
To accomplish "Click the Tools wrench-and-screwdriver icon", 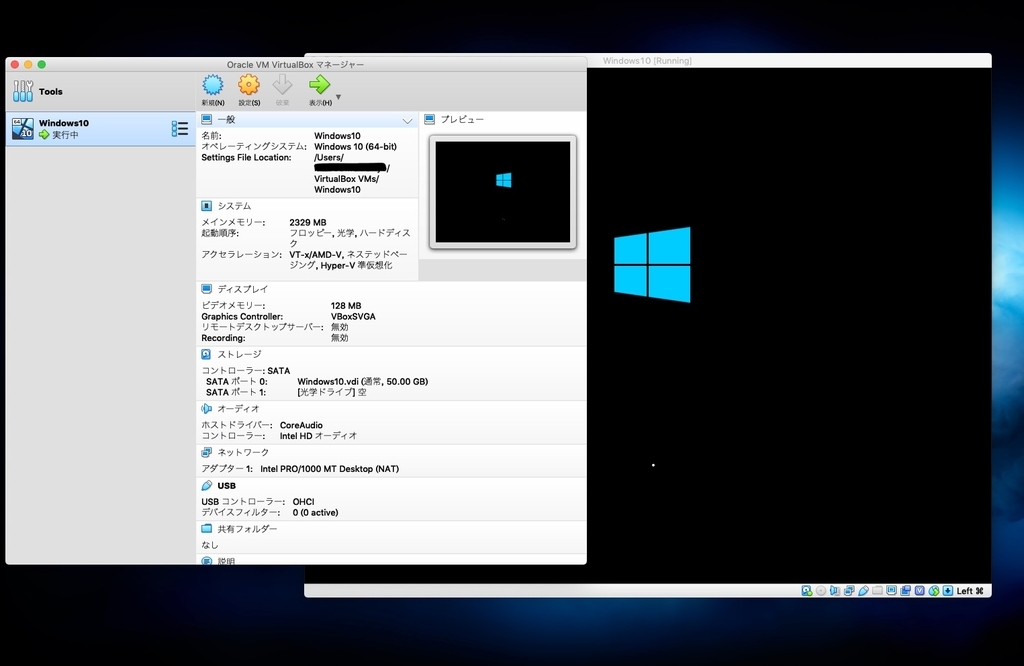I will point(23,91).
